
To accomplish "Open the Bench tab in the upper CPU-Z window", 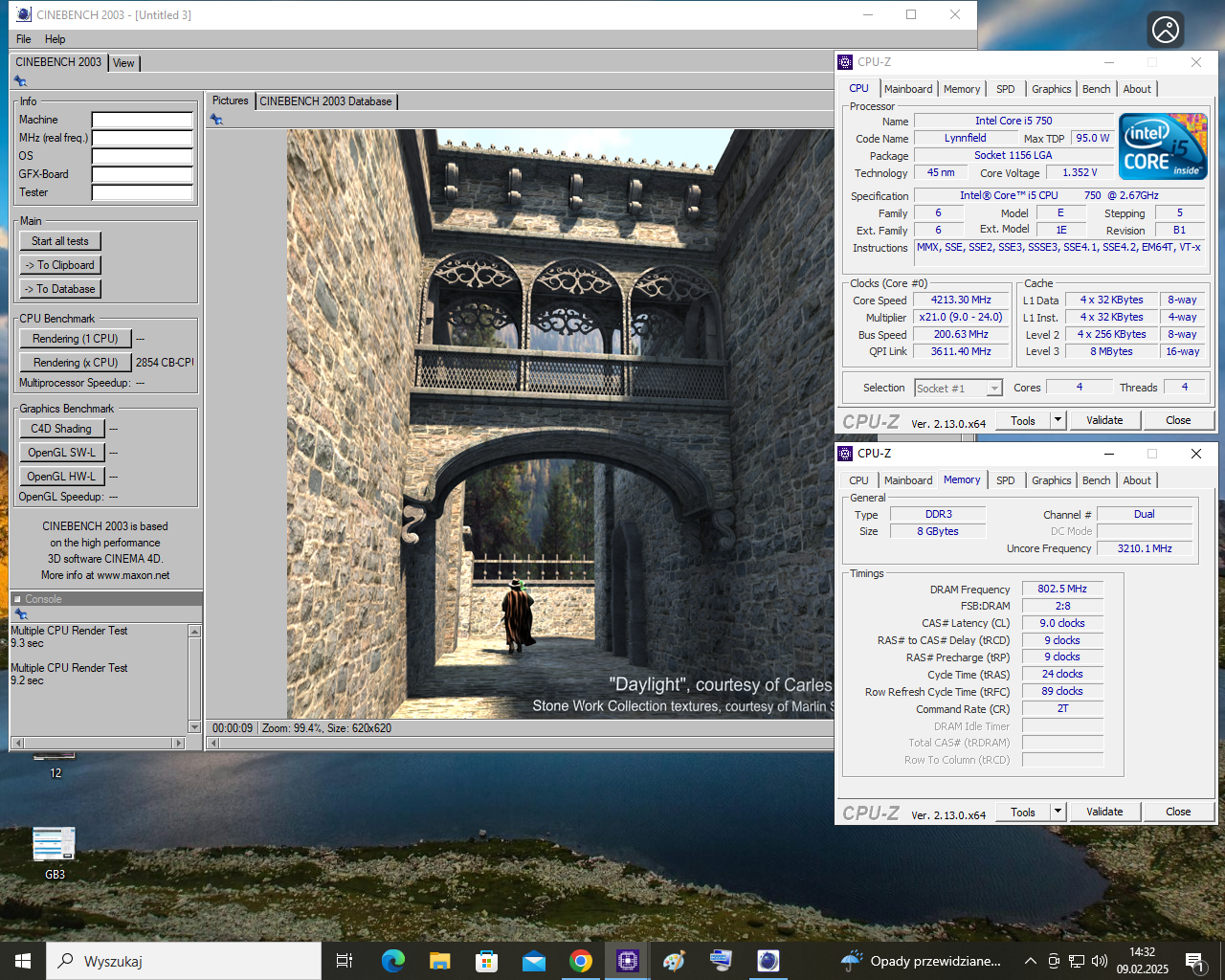I will (x=1097, y=89).
